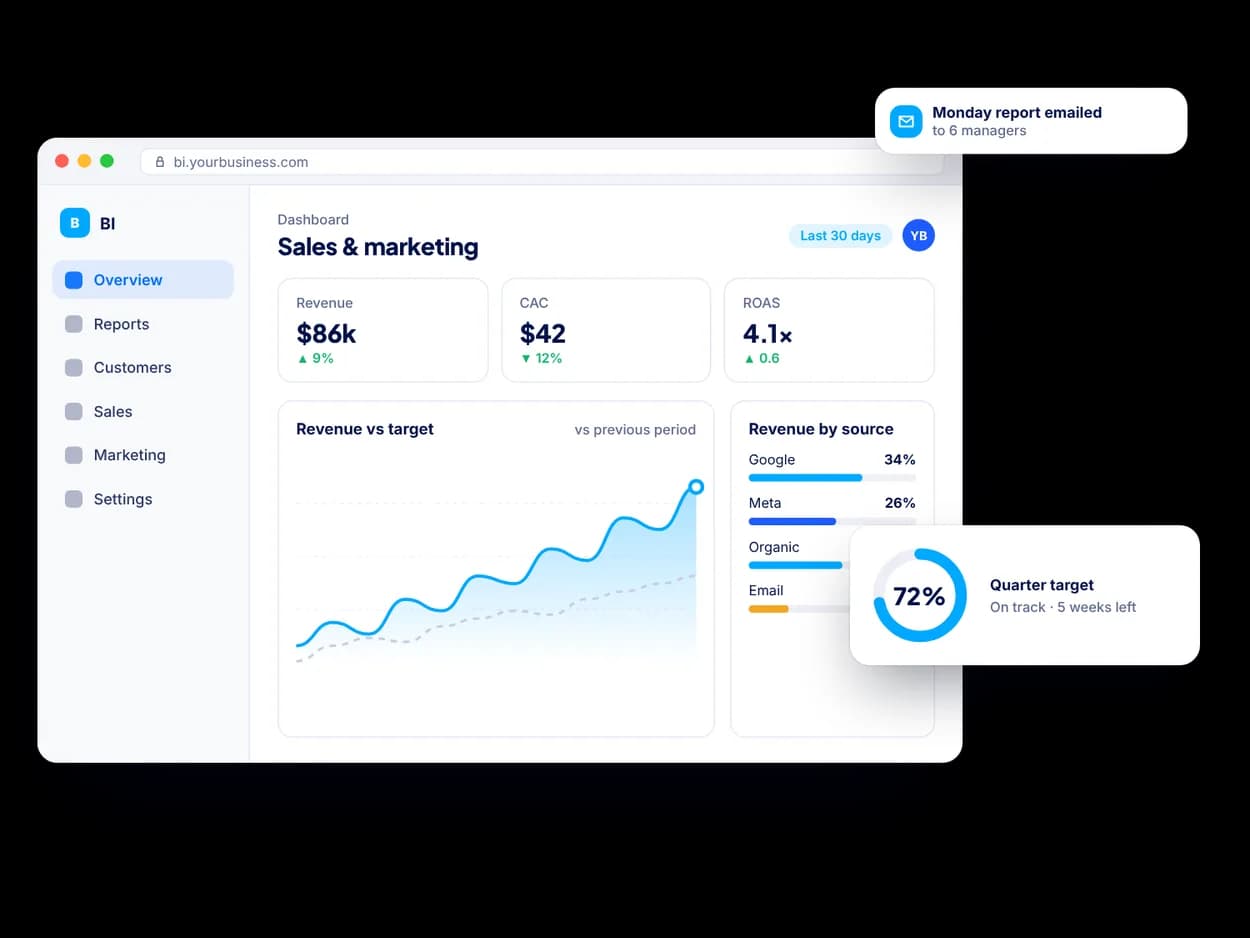This screenshot has height=938, width=1250.
Task: Open the Last 30 days filter
Action: coord(840,236)
